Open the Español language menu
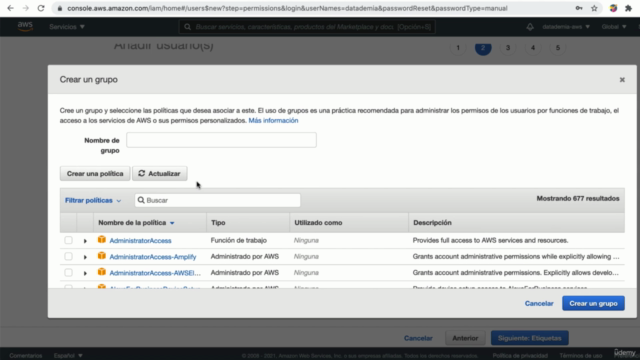Image resolution: width=640 pixels, height=360 pixels. [x=68, y=356]
